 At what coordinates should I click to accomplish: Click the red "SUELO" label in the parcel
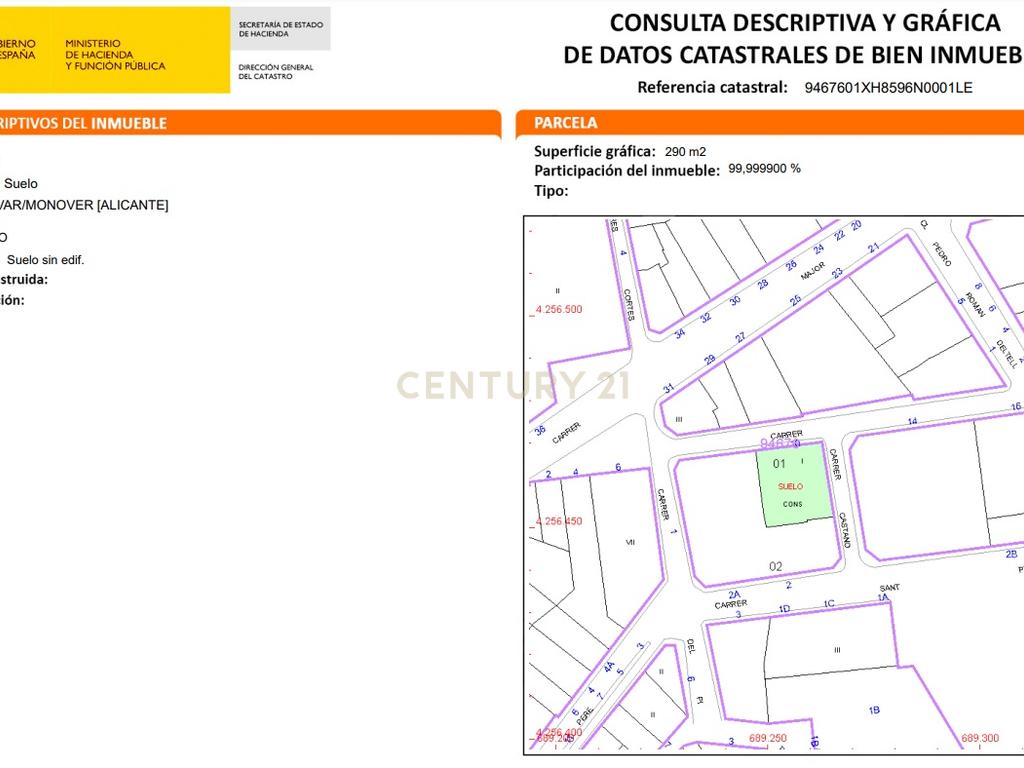790,487
